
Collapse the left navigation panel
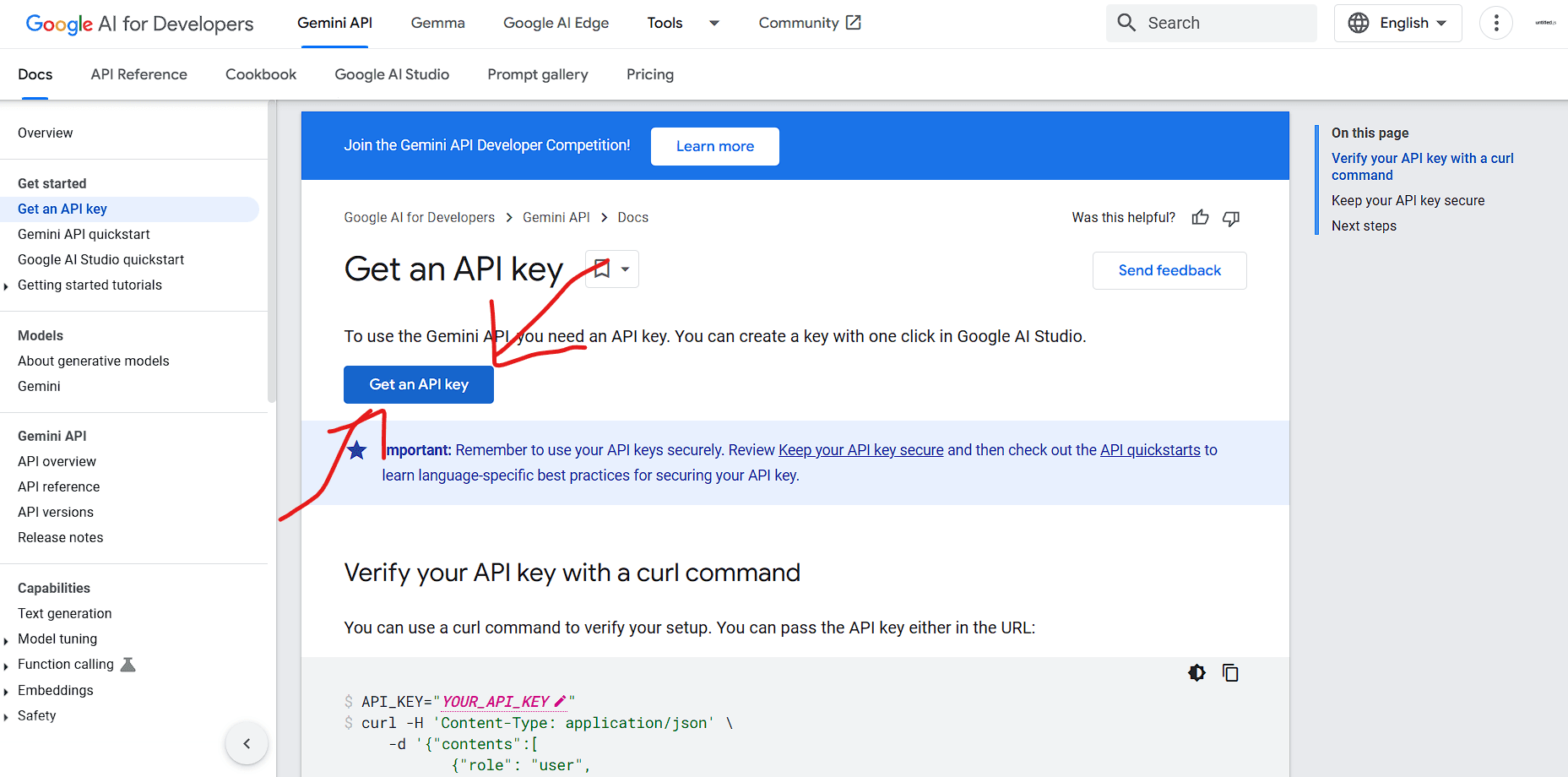[247, 743]
